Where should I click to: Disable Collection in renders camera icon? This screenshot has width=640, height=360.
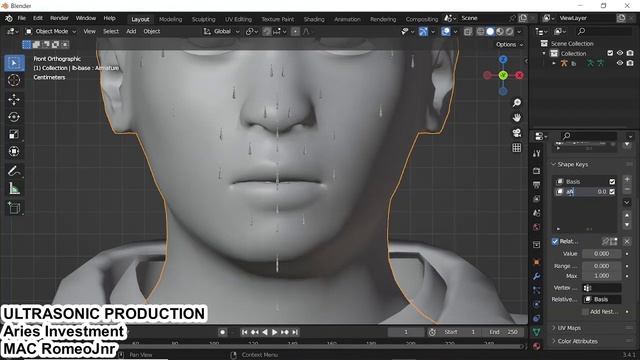click(x=630, y=53)
